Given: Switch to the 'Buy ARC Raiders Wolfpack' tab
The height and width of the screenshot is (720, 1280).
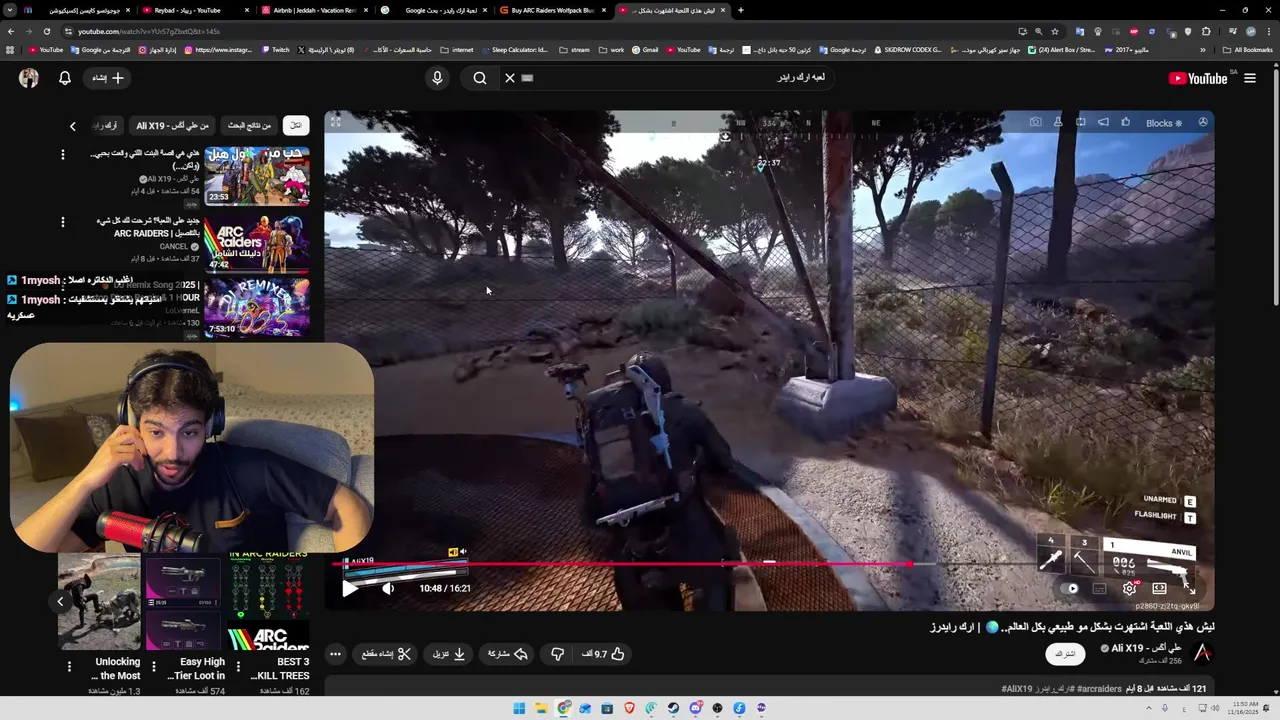Looking at the screenshot, I should coord(553,10).
